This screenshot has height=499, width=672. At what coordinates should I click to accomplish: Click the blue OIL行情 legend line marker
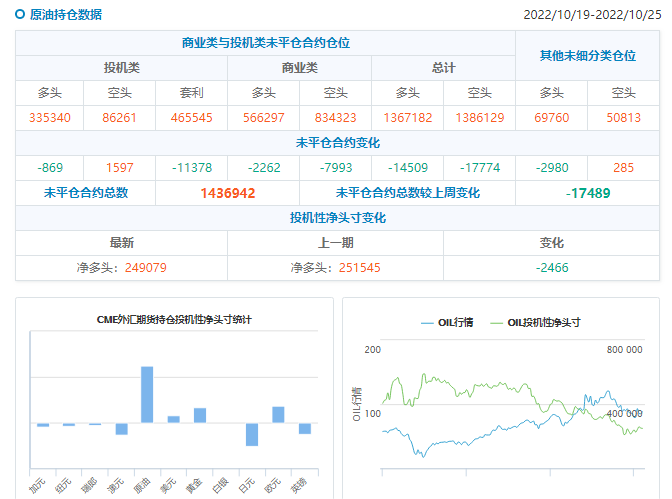[x=428, y=323]
